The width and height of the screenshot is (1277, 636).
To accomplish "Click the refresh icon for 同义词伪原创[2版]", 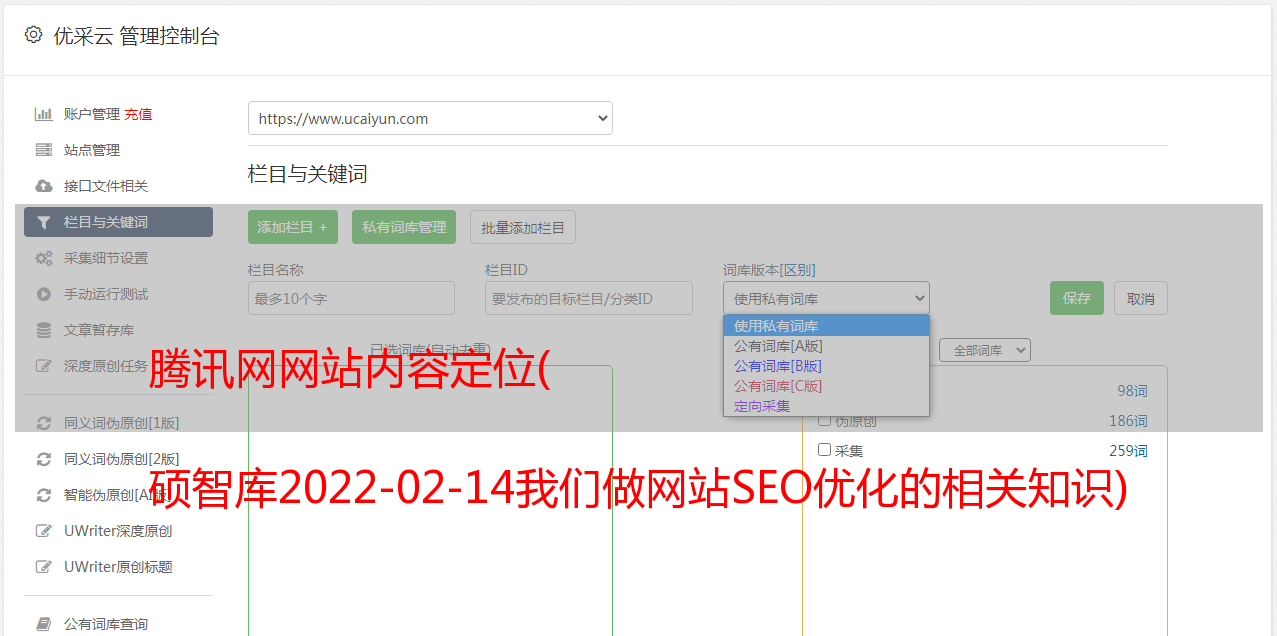I will pos(44,459).
